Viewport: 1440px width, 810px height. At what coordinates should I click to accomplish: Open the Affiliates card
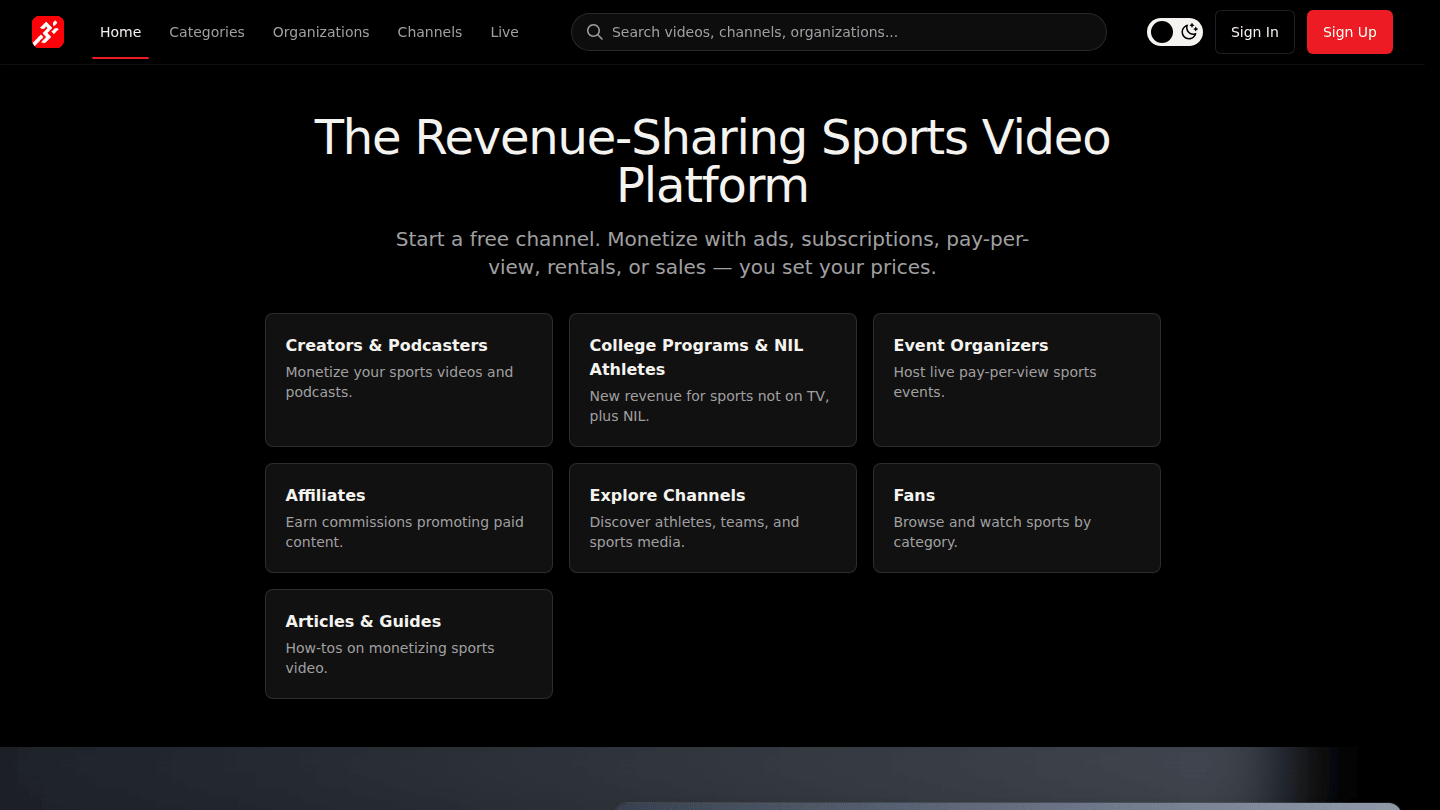pos(409,518)
